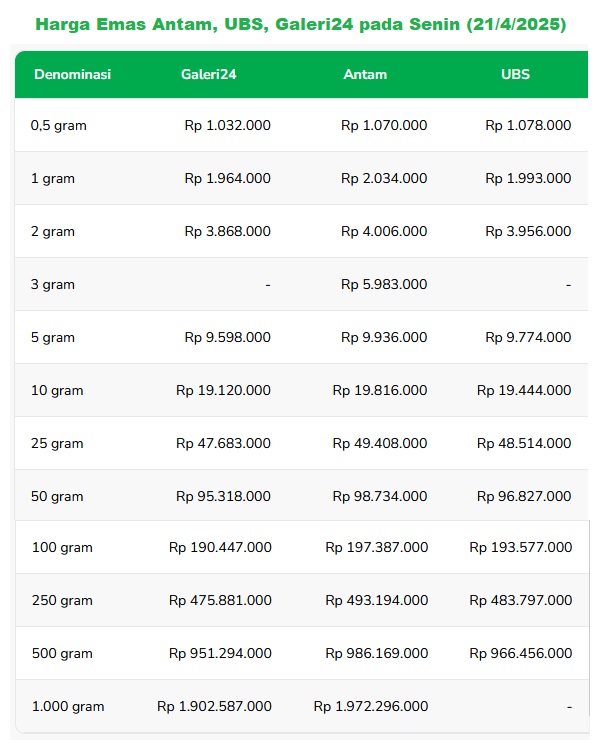The image size is (600, 744).
Task: Click Antam 1 gram price Rp 2.034.000
Action: click(384, 178)
